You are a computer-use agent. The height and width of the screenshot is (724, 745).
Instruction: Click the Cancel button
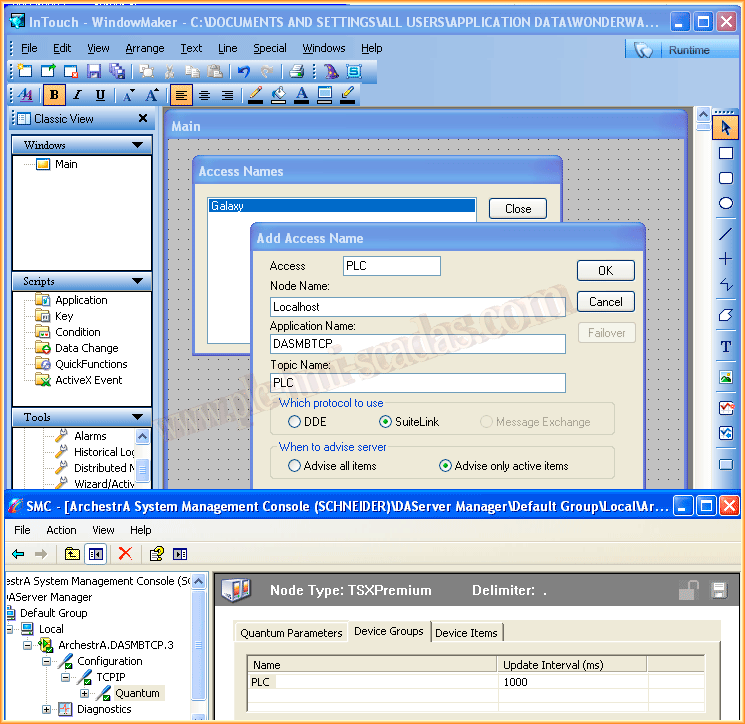(605, 302)
